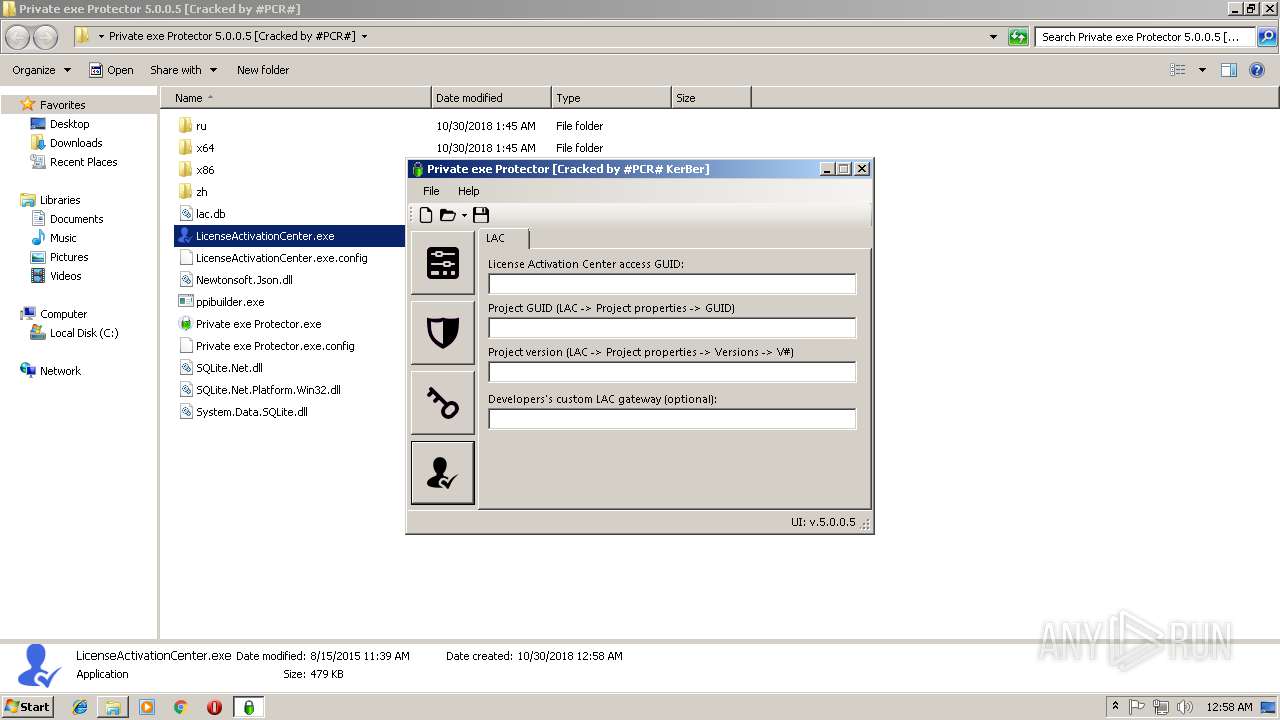The image size is (1280, 720).
Task: Open Videos library
Action: pyautogui.click(x=65, y=276)
